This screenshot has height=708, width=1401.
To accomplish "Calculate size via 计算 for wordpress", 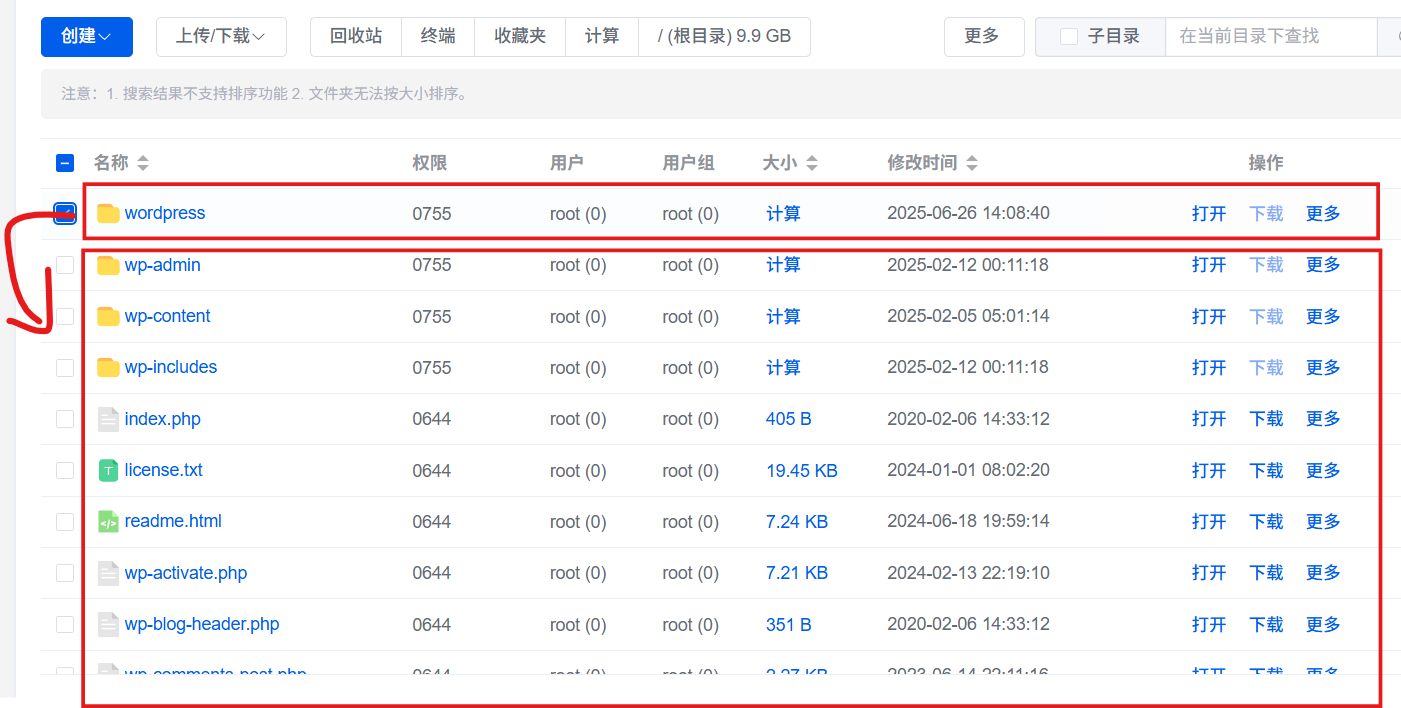I will pyautogui.click(x=783, y=213).
